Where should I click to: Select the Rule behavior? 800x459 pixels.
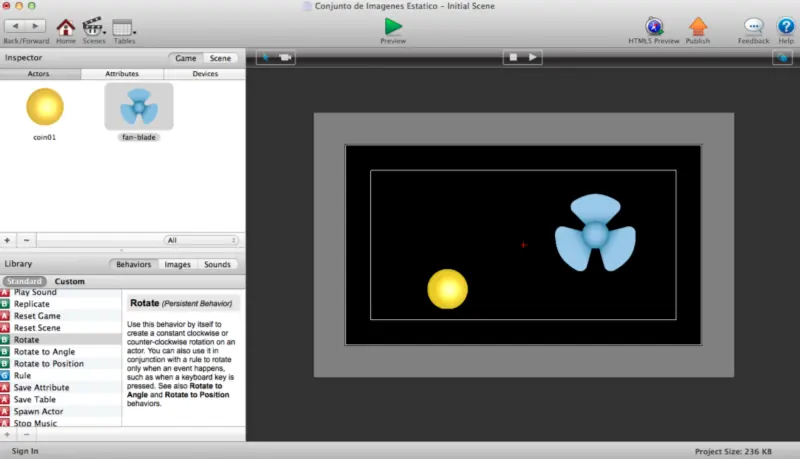pos(60,375)
